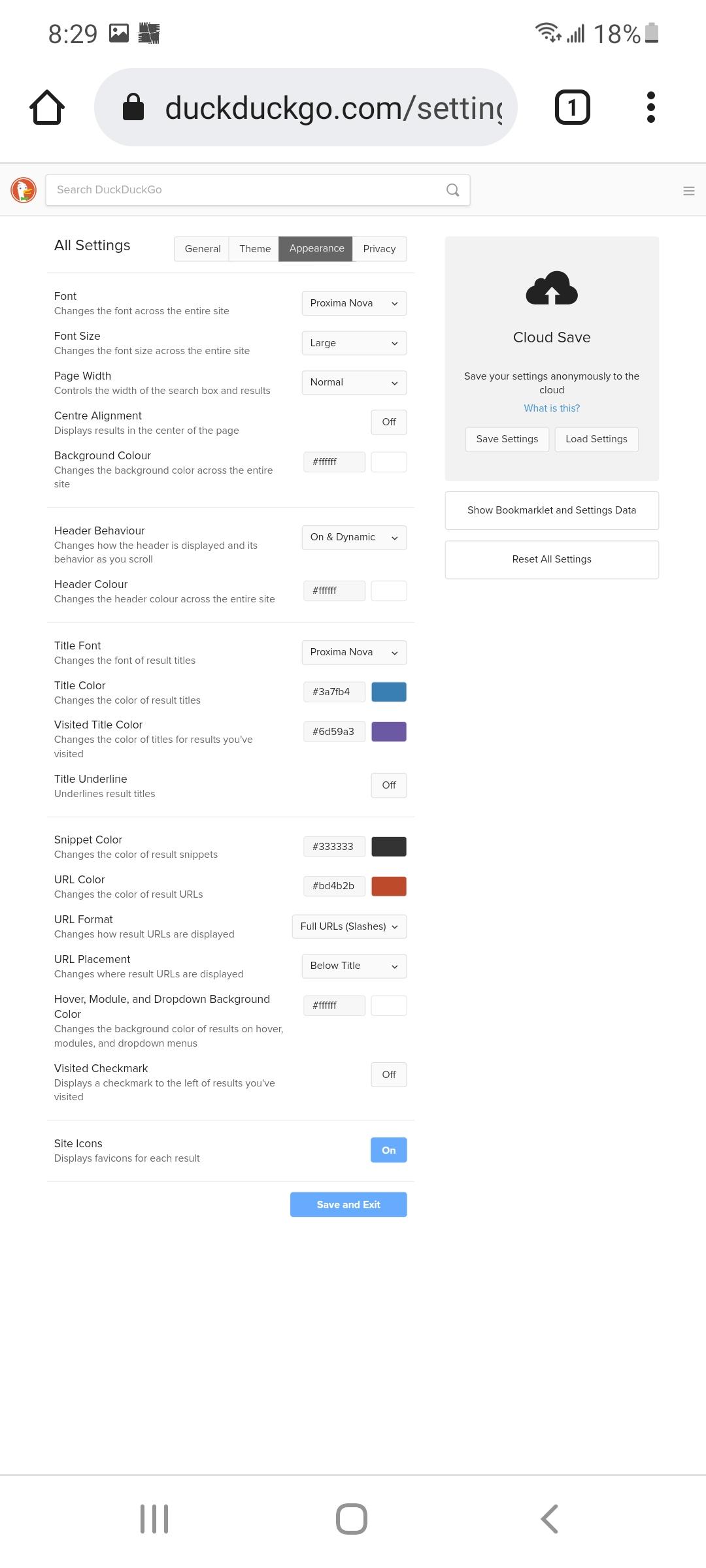Click the padlock icon in address bar

pos(135,106)
